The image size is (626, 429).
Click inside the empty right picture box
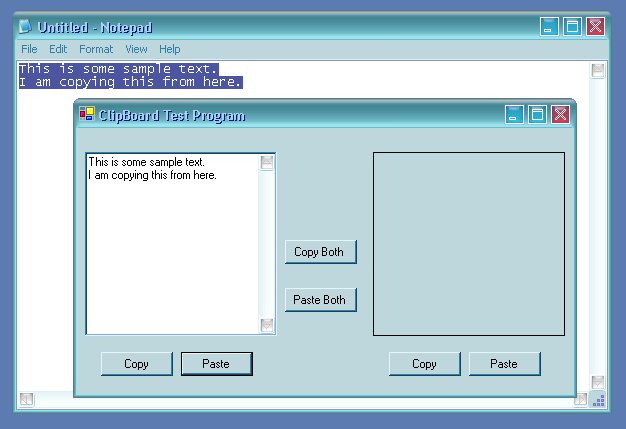(469, 244)
